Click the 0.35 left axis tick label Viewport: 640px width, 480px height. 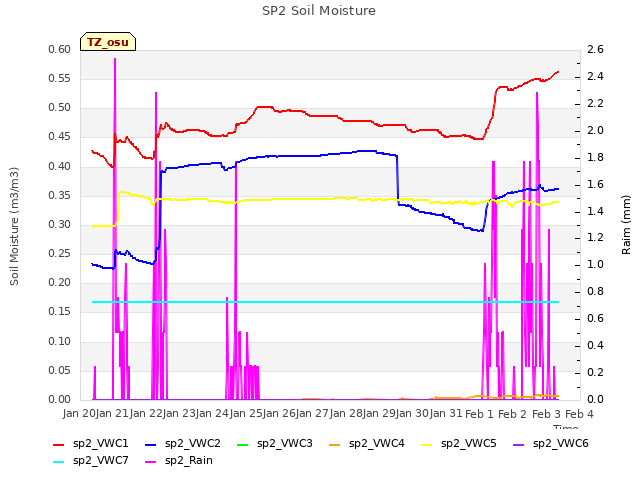(x=60, y=196)
